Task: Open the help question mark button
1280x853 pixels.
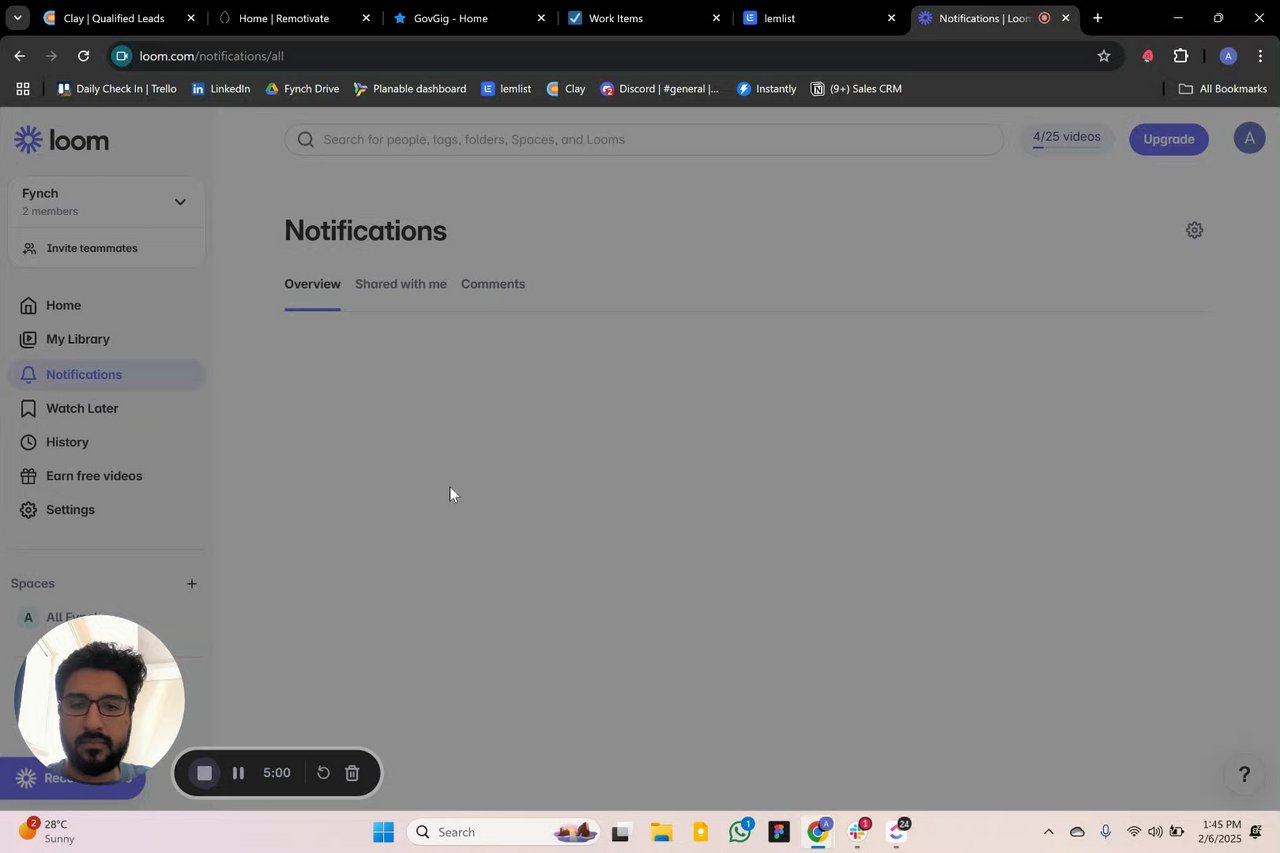Action: pyautogui.click(x=1244, y=775)
